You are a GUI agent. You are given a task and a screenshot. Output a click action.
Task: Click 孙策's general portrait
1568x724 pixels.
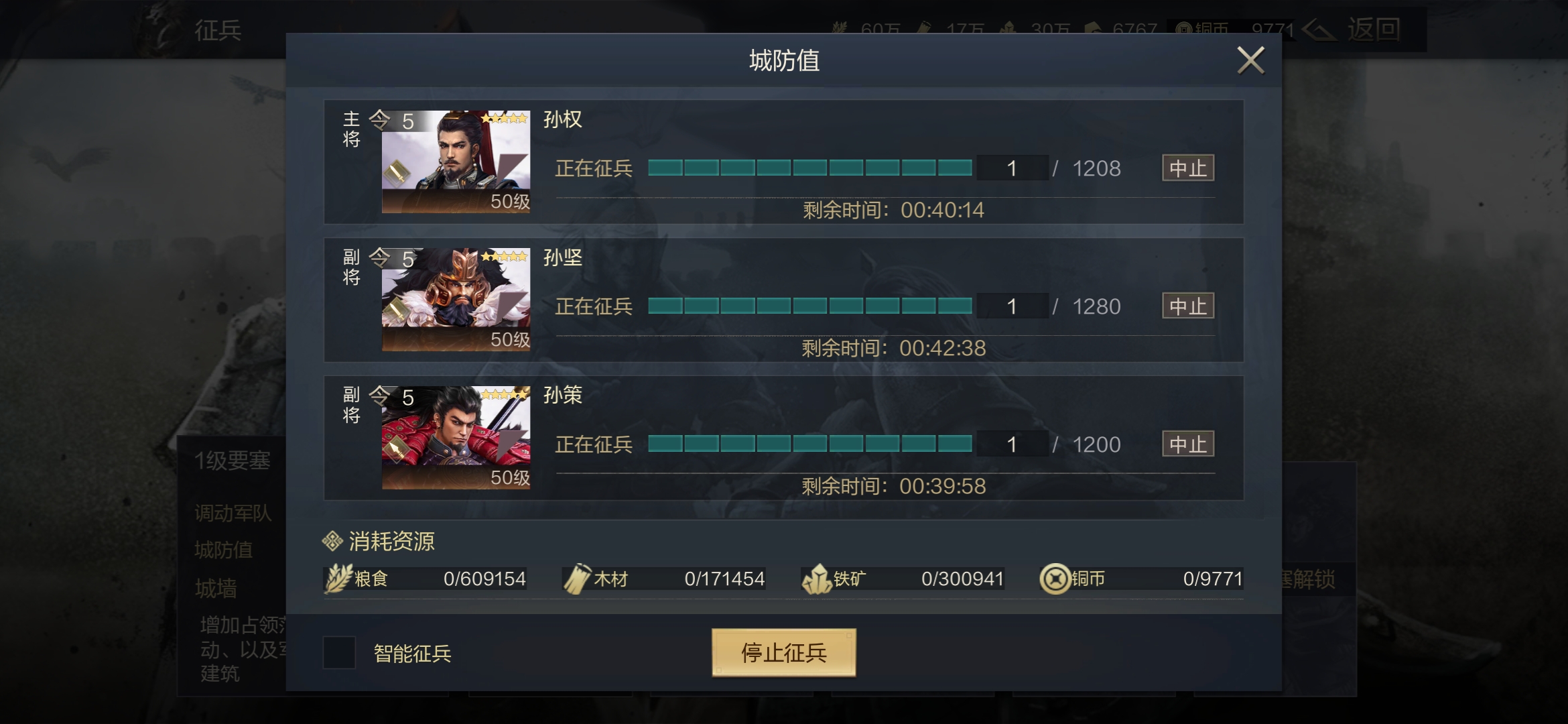tap(456, 438)
